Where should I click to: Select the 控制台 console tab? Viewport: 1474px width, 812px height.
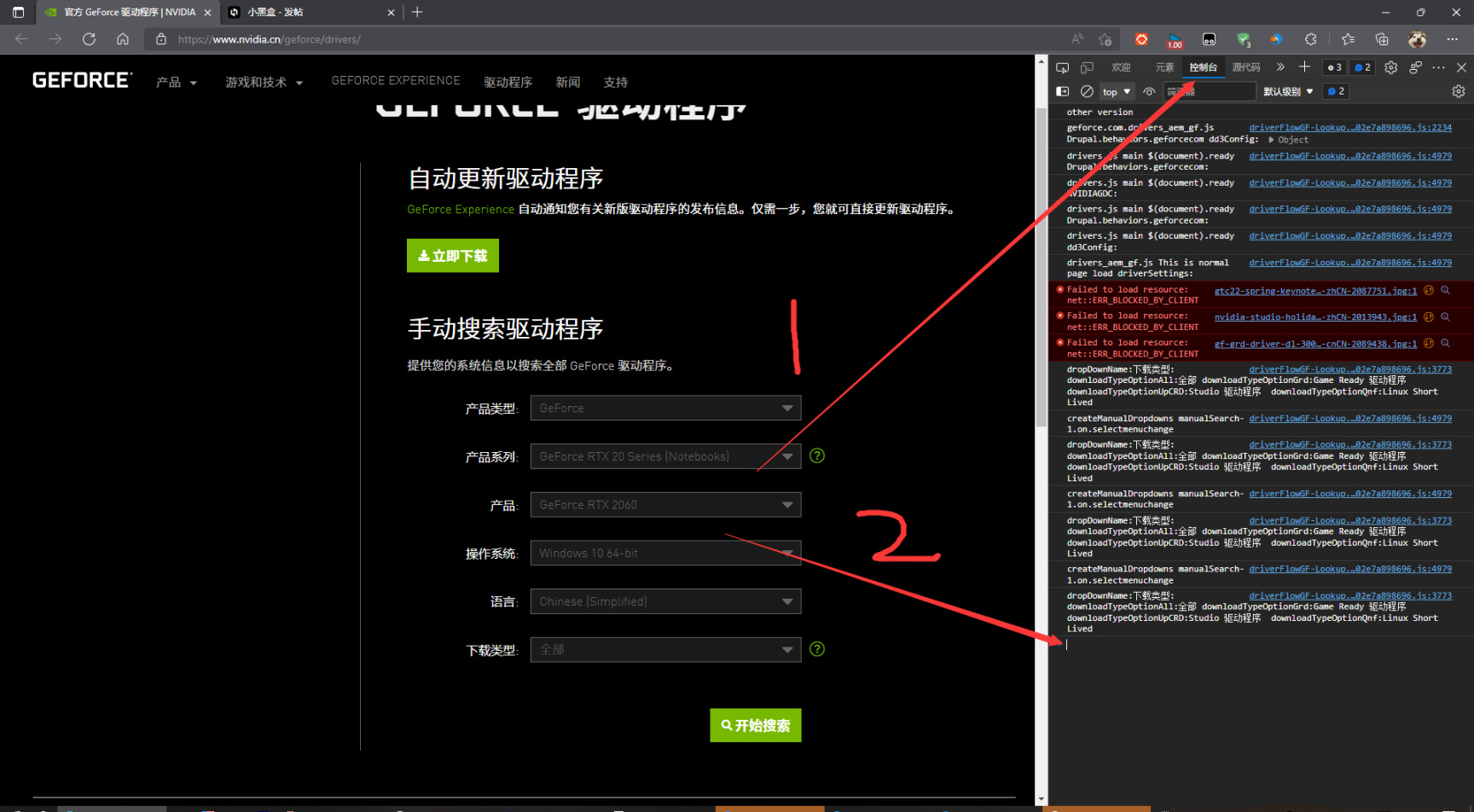(1204, 67)
